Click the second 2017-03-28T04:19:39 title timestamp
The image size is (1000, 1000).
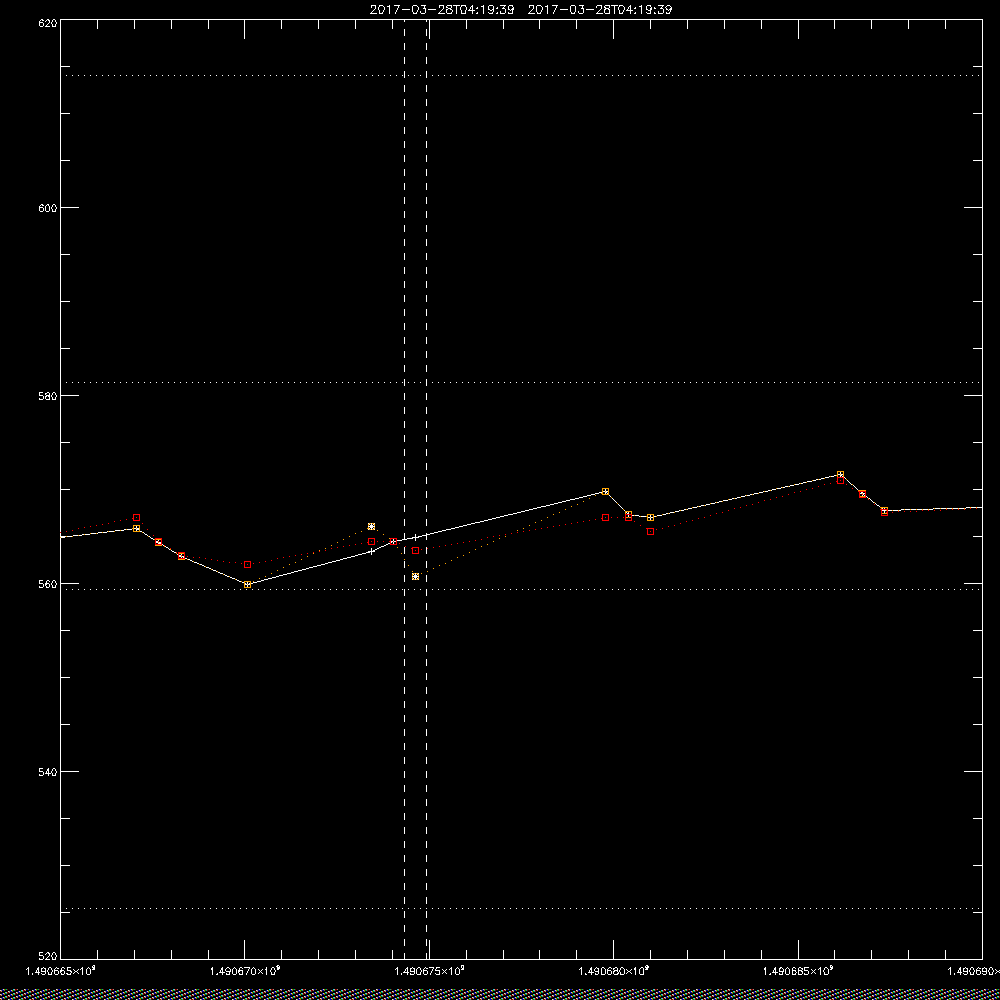tap(599, 10)
